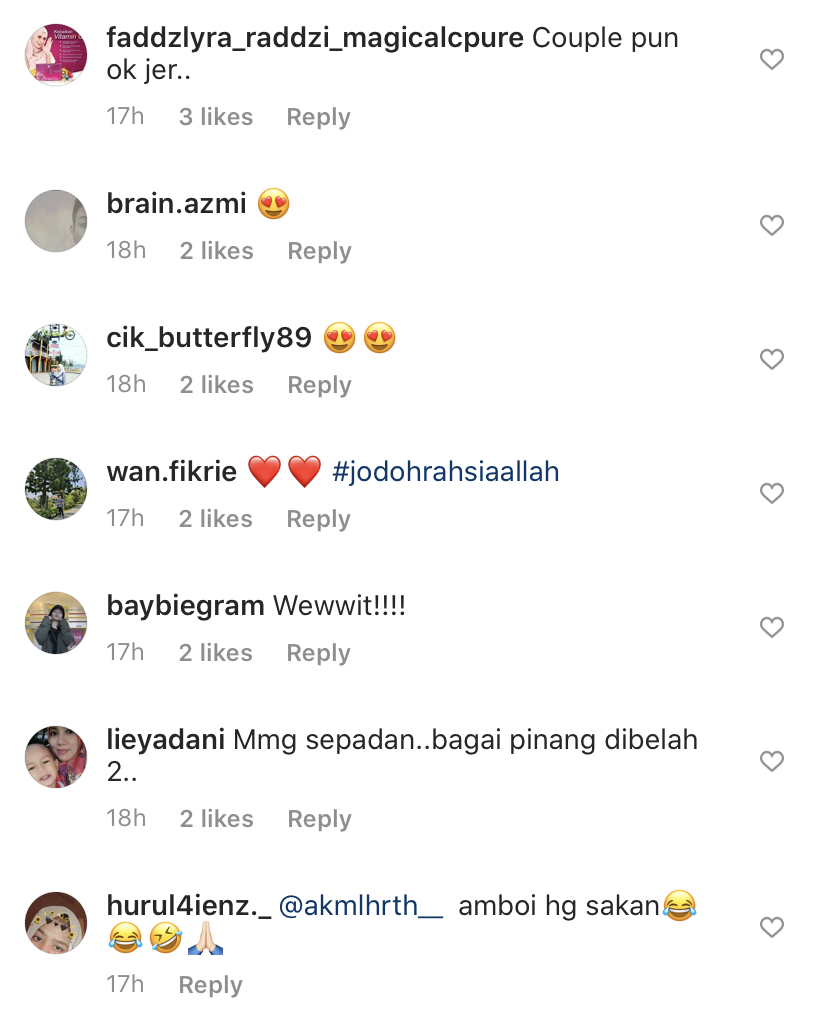
Task: Open baybiegram's profile avatar
Action: (x=56, y=622)
